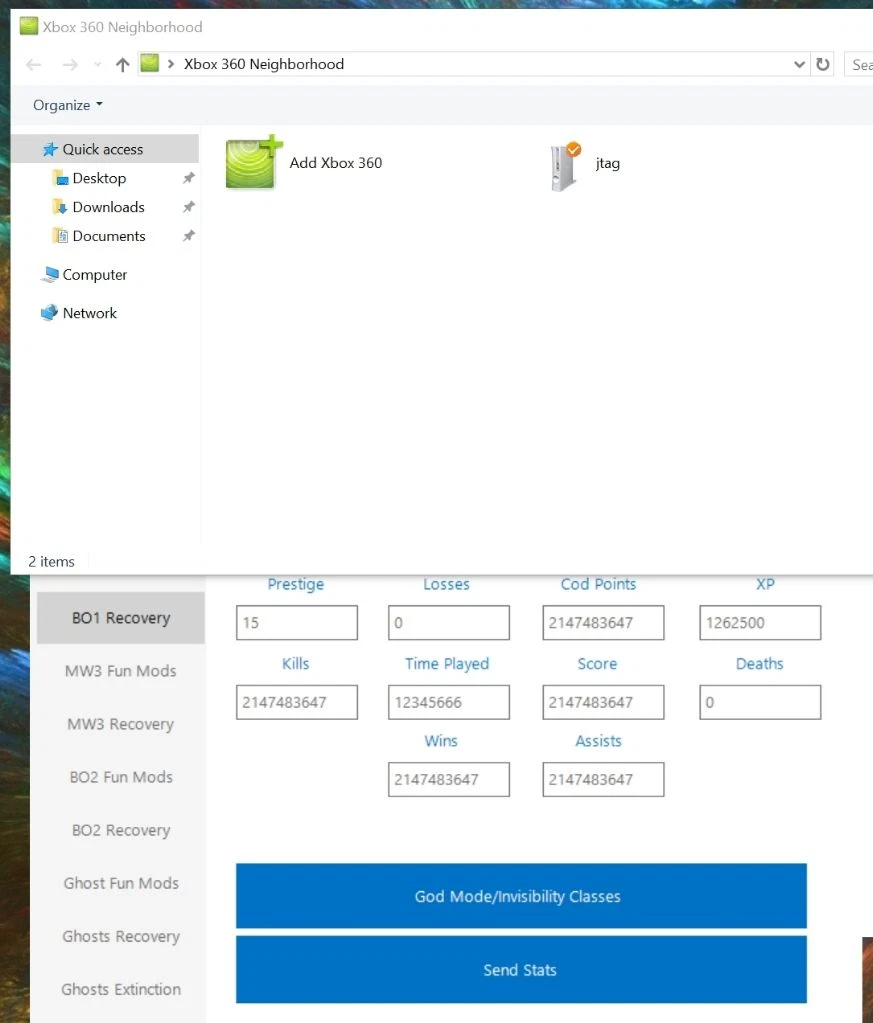Click the Wins input field
The height and width of the screenshot is (1023, 873).
[449, 779]
